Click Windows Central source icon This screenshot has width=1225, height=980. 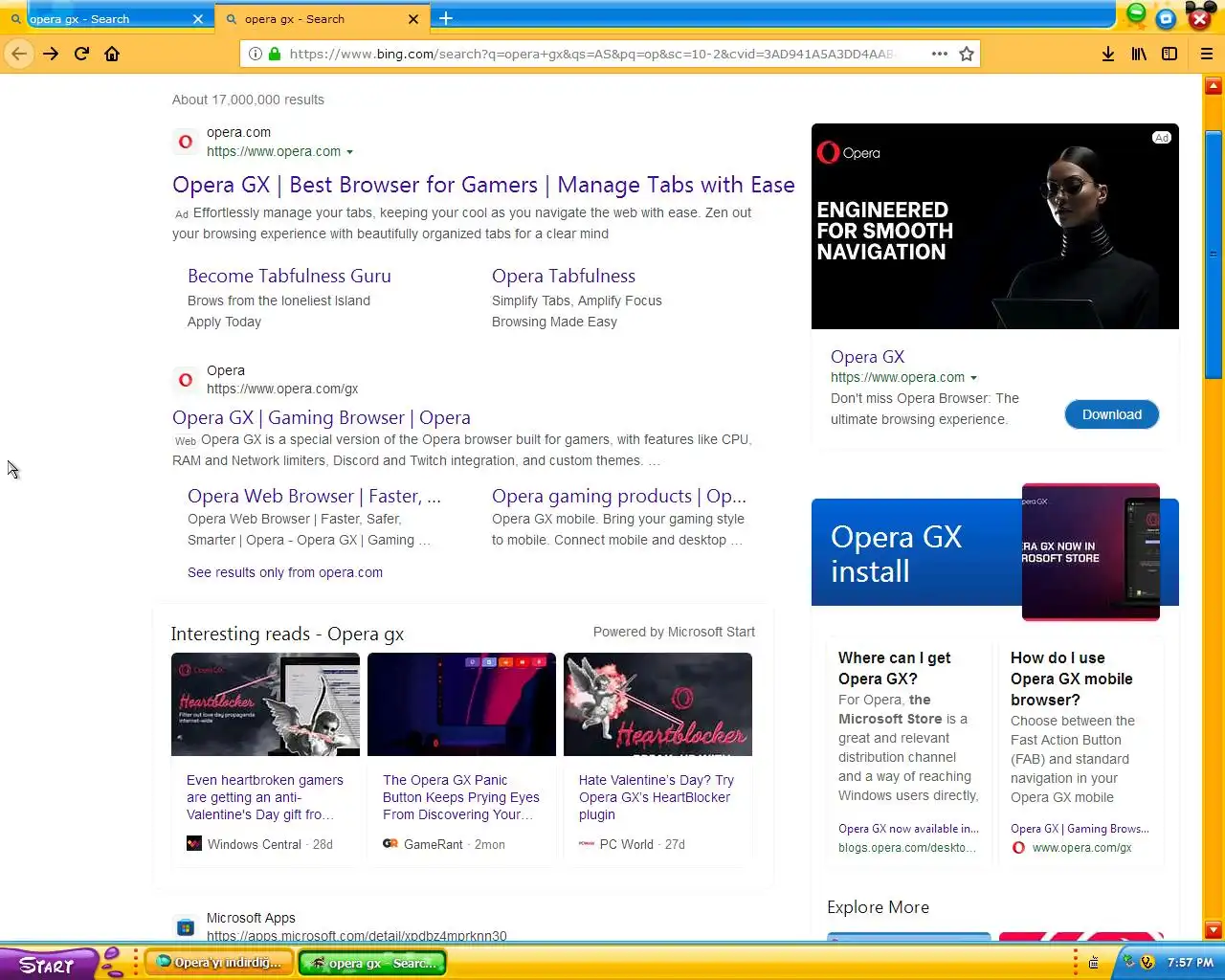tap(194, 844)
